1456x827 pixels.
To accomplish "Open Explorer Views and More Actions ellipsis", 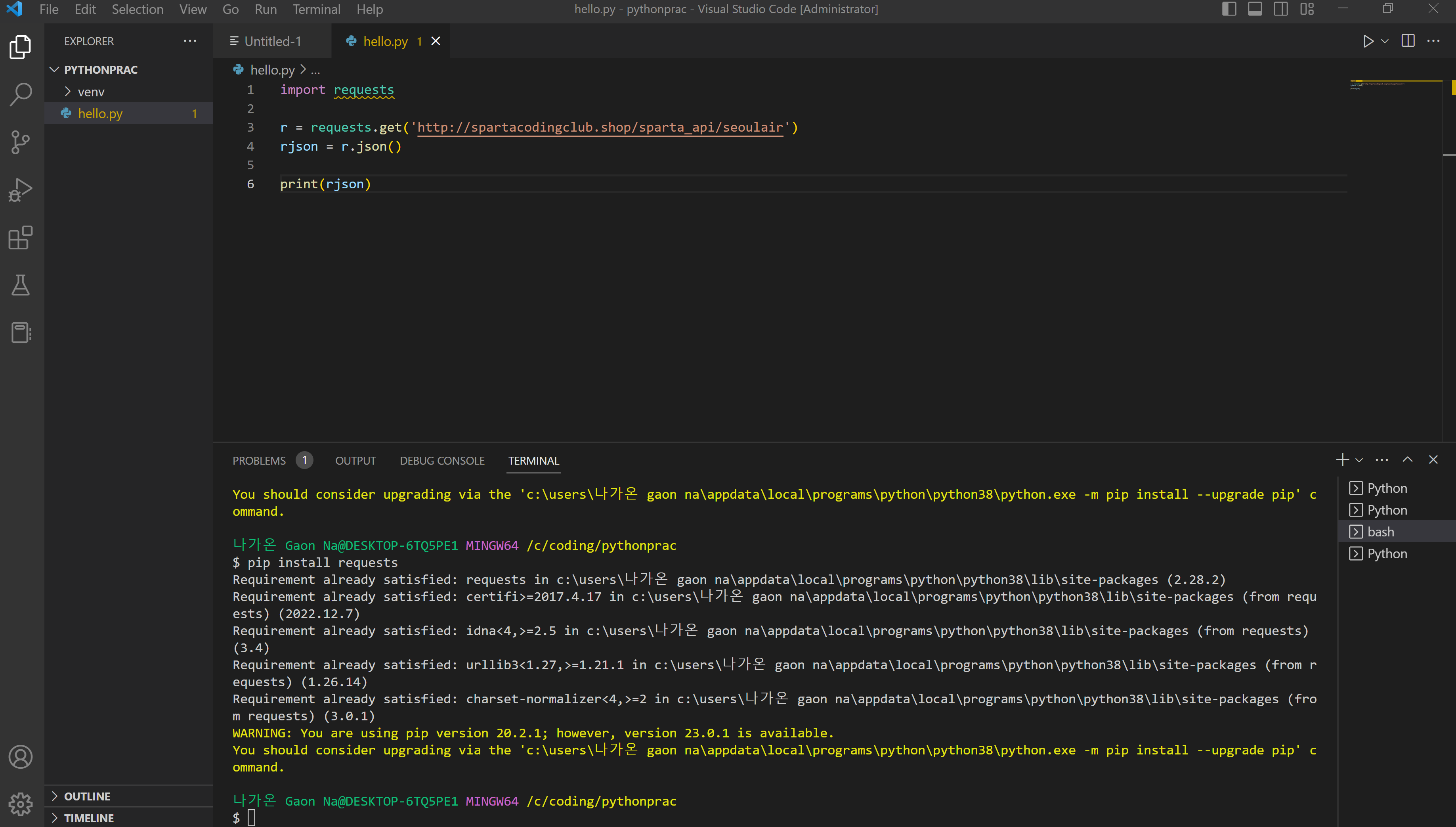I will 189,41.
